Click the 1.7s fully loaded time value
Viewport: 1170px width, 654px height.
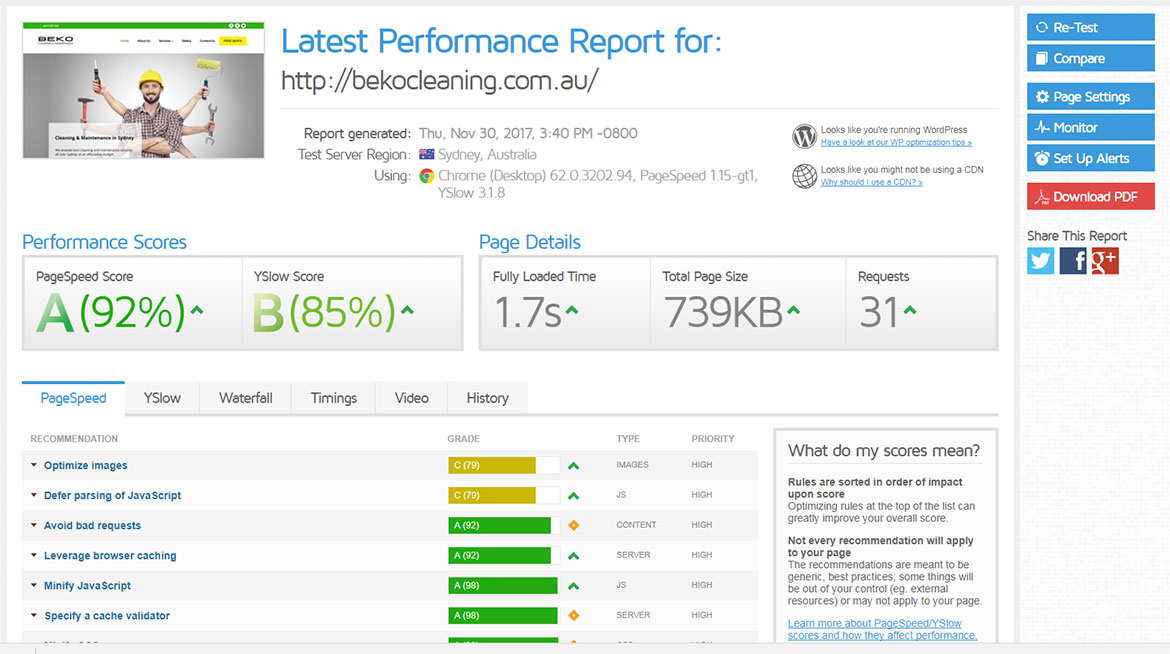pos(528,312)
